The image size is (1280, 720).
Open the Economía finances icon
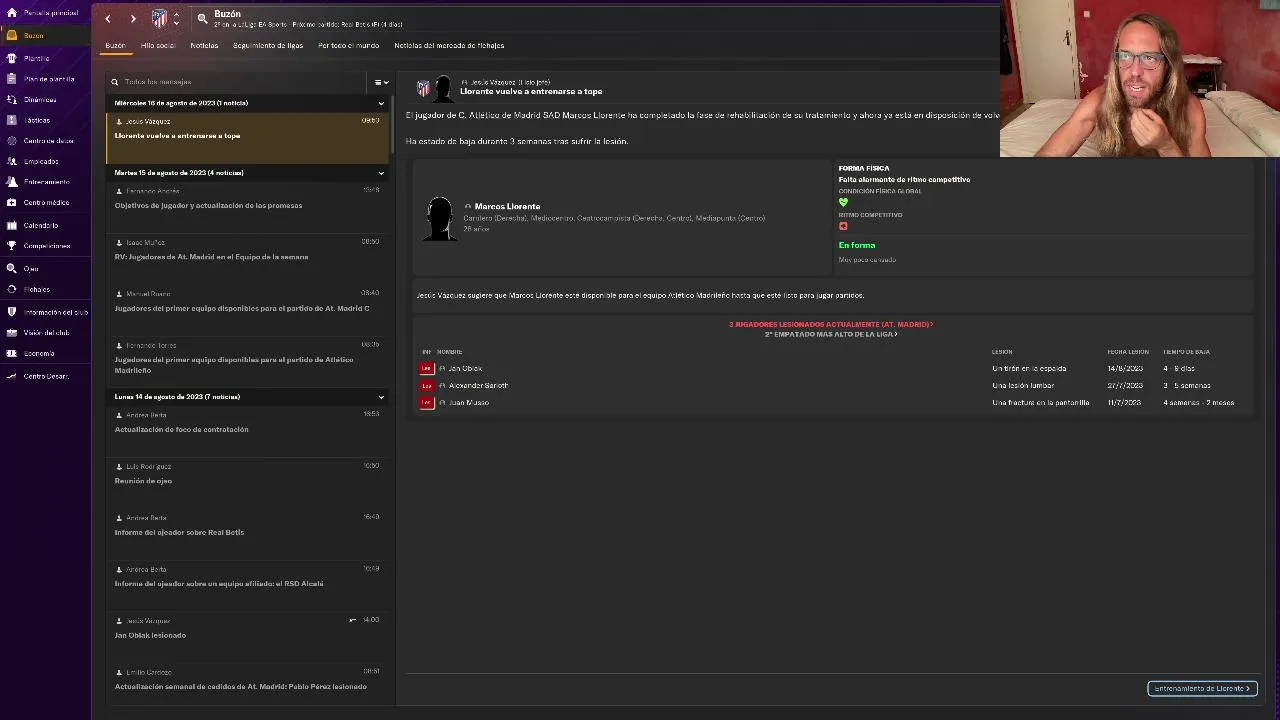11,353
